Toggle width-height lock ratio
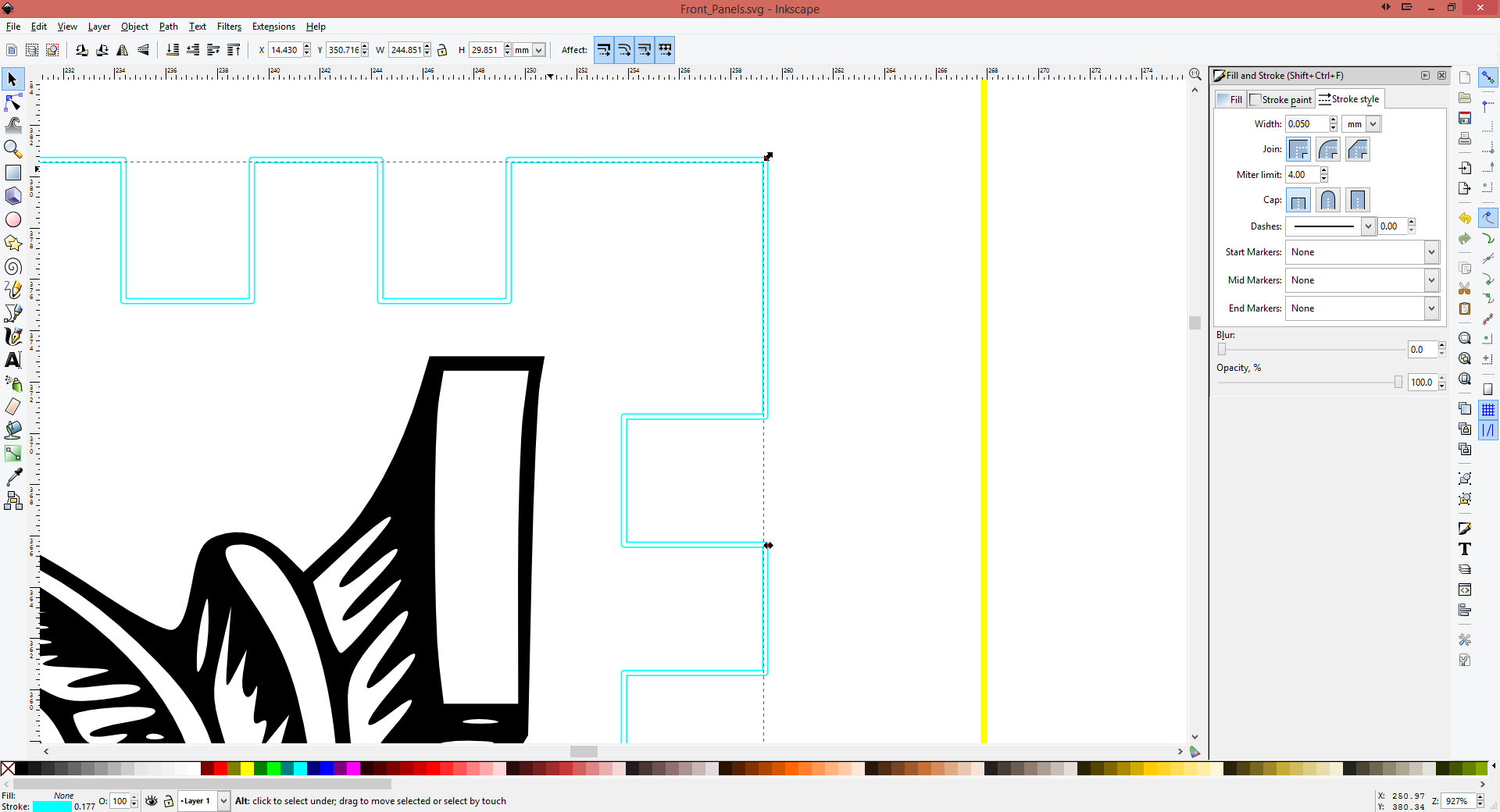Viewport: 1500px width, 812px height. pos(442,50)
